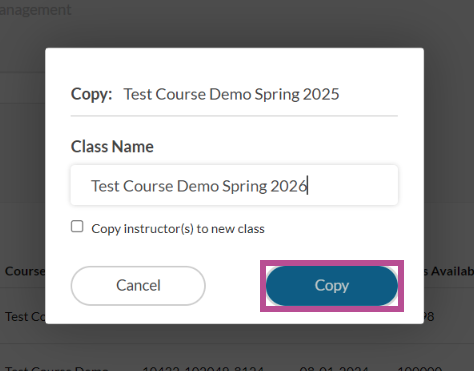474x371 pixels.
Task: Click the dimmed 'Course' column header
Action: [x=25, y=271]
